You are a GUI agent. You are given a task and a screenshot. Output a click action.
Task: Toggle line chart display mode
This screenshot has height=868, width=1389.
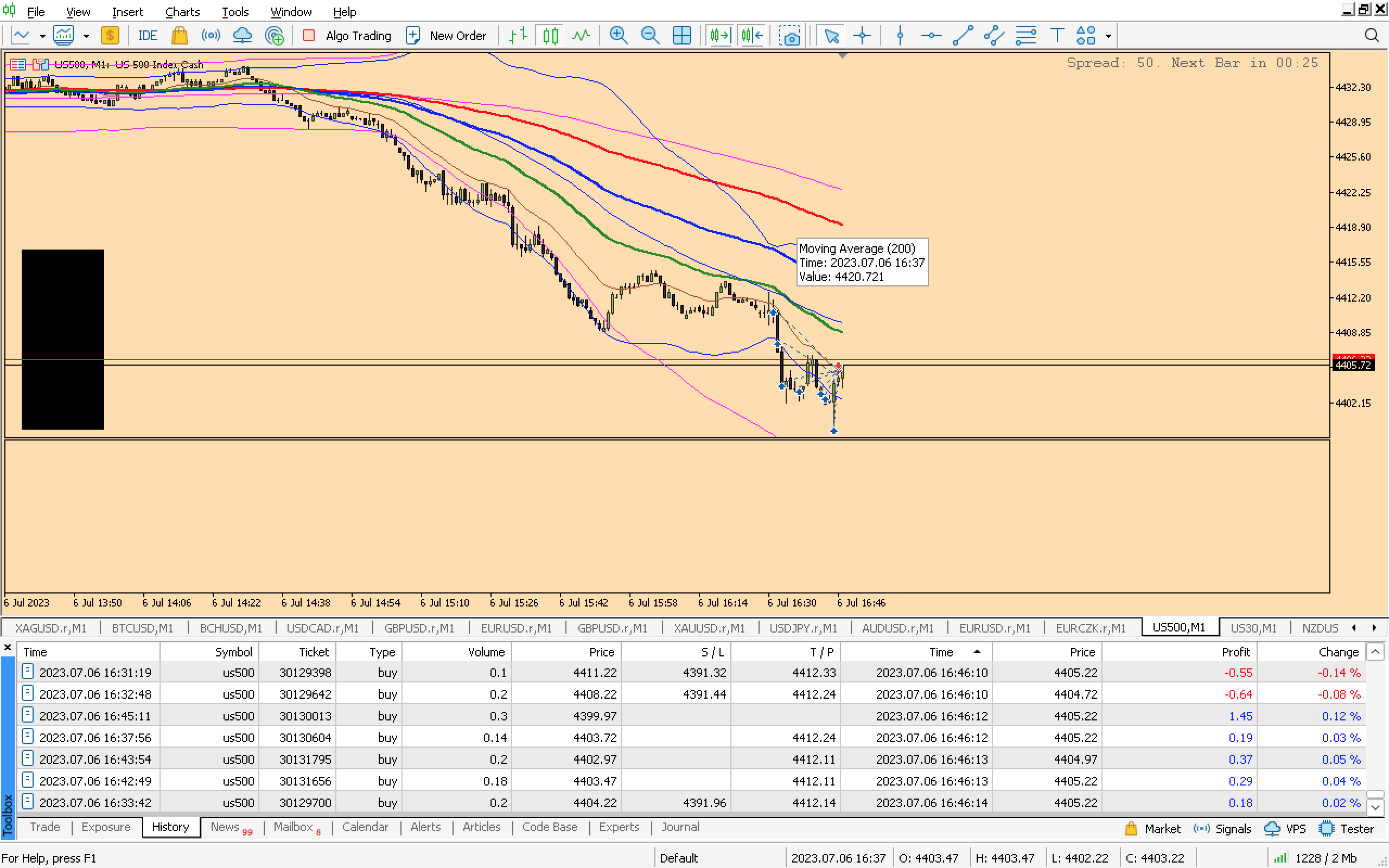(x=581, y=36)
